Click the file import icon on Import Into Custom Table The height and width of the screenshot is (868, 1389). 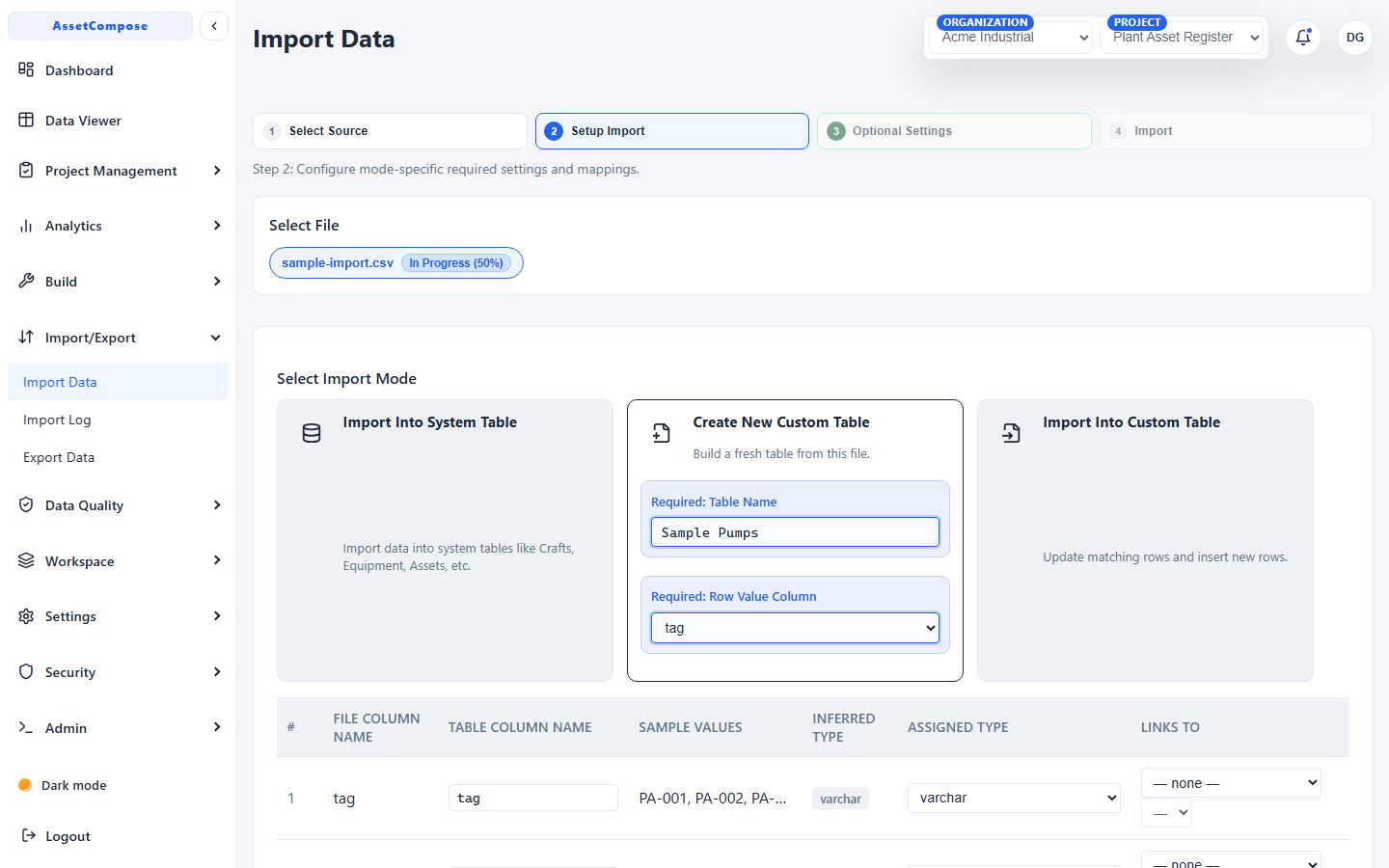[x=1011, y=433]
